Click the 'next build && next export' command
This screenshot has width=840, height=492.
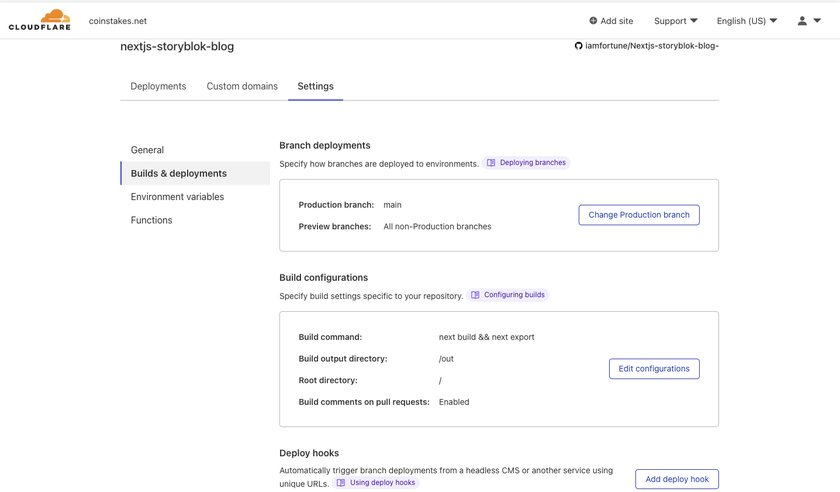[486, 337]
